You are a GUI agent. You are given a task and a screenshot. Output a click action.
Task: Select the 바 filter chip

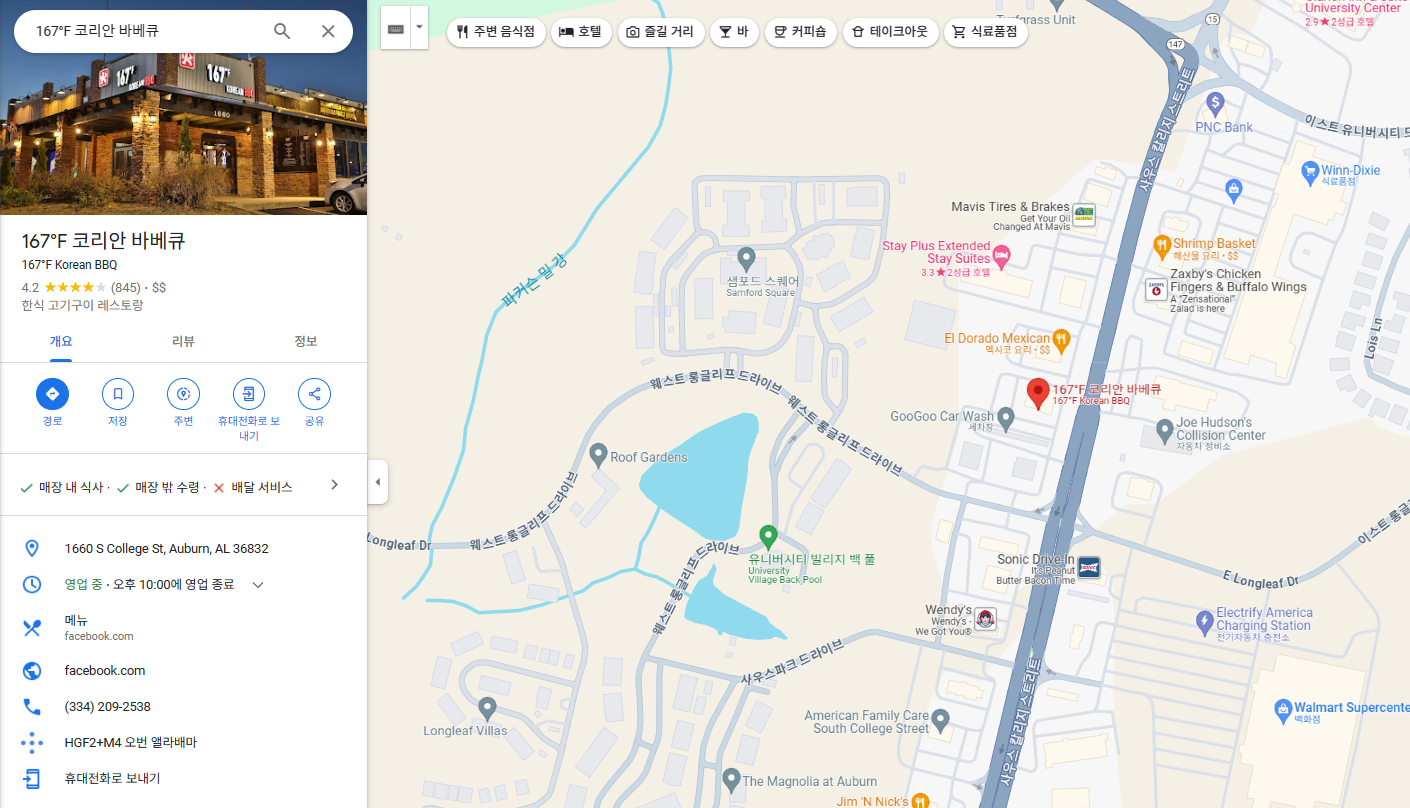734,32
